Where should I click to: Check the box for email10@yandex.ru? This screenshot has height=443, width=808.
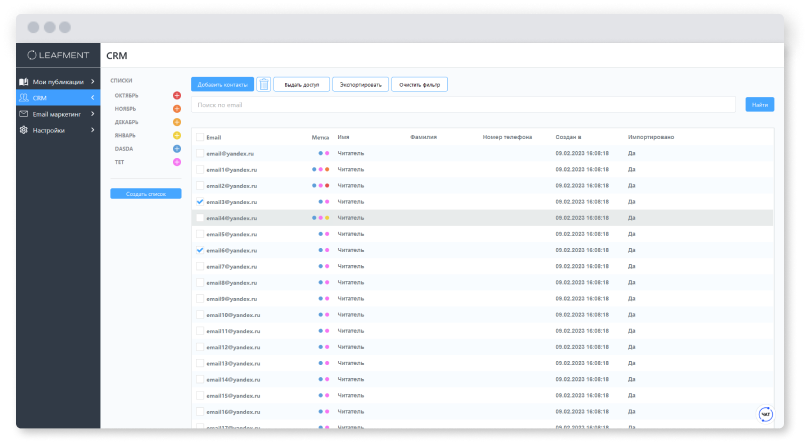pos(200,315)
